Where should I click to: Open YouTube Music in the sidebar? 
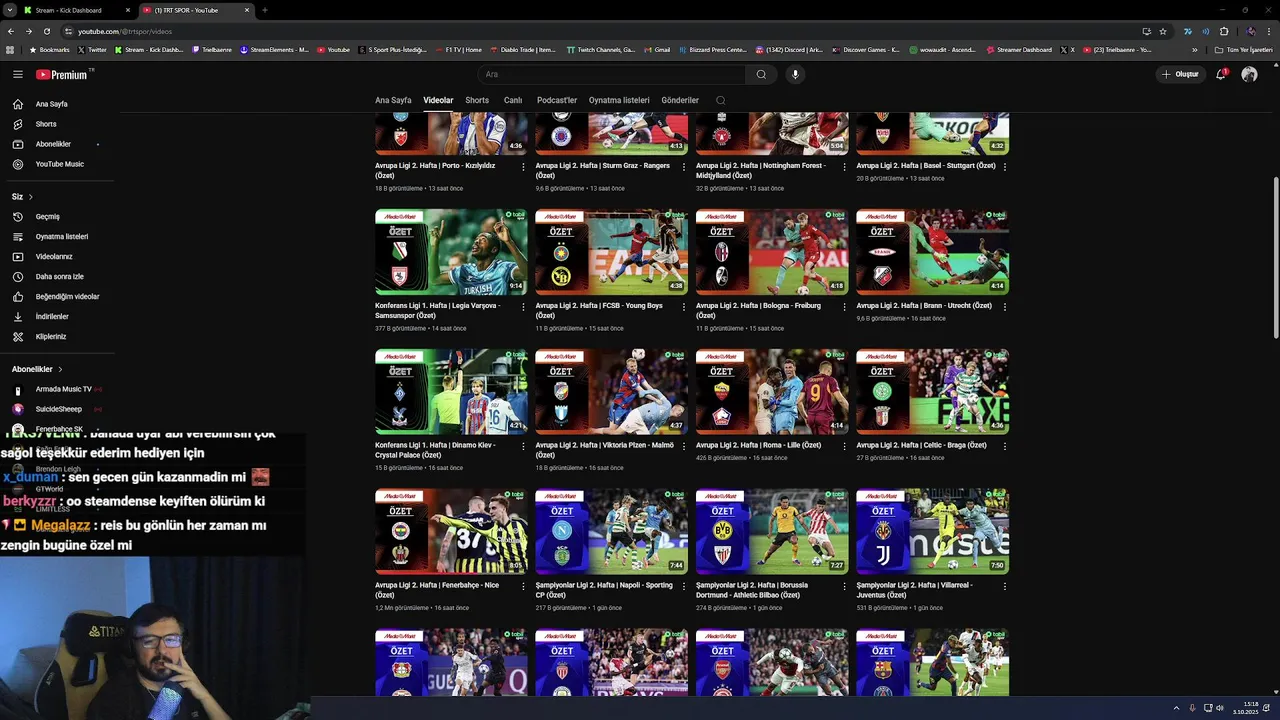coord(60,164)
